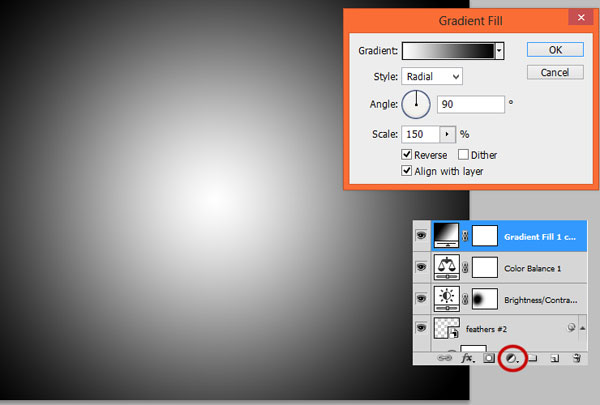The height and width of the screenshot is (405, 600).
Task: Click the Angle value input field
Action: point(470,104)
